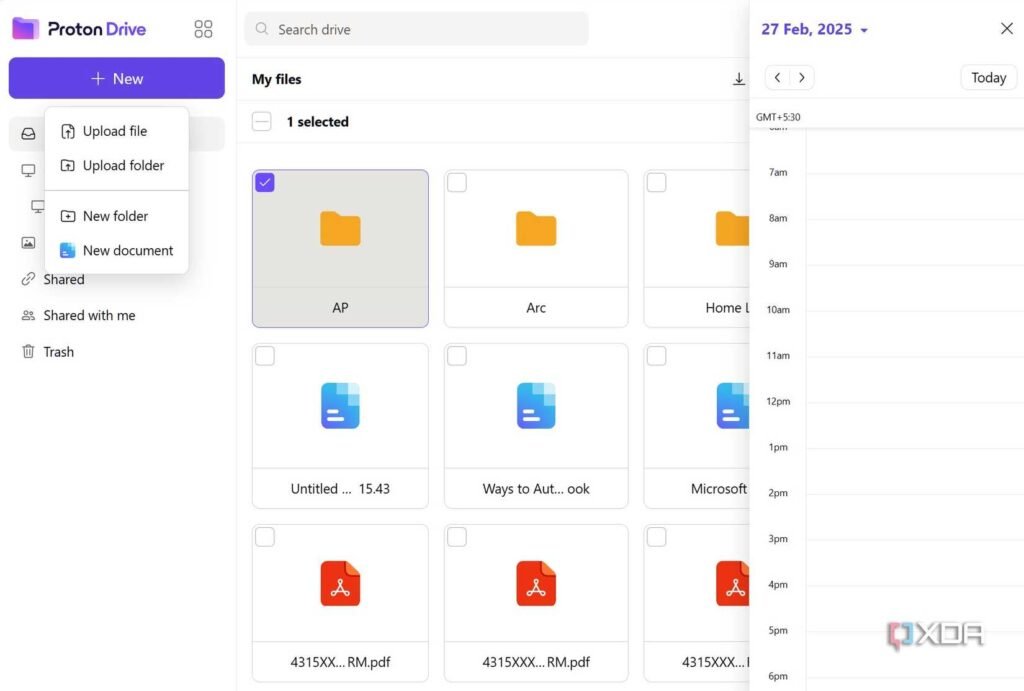The height and width of the screenshot is (691, 1024).
Task: Check the Untitled 15.43 document checkbox
Action: tap(265, 357)
